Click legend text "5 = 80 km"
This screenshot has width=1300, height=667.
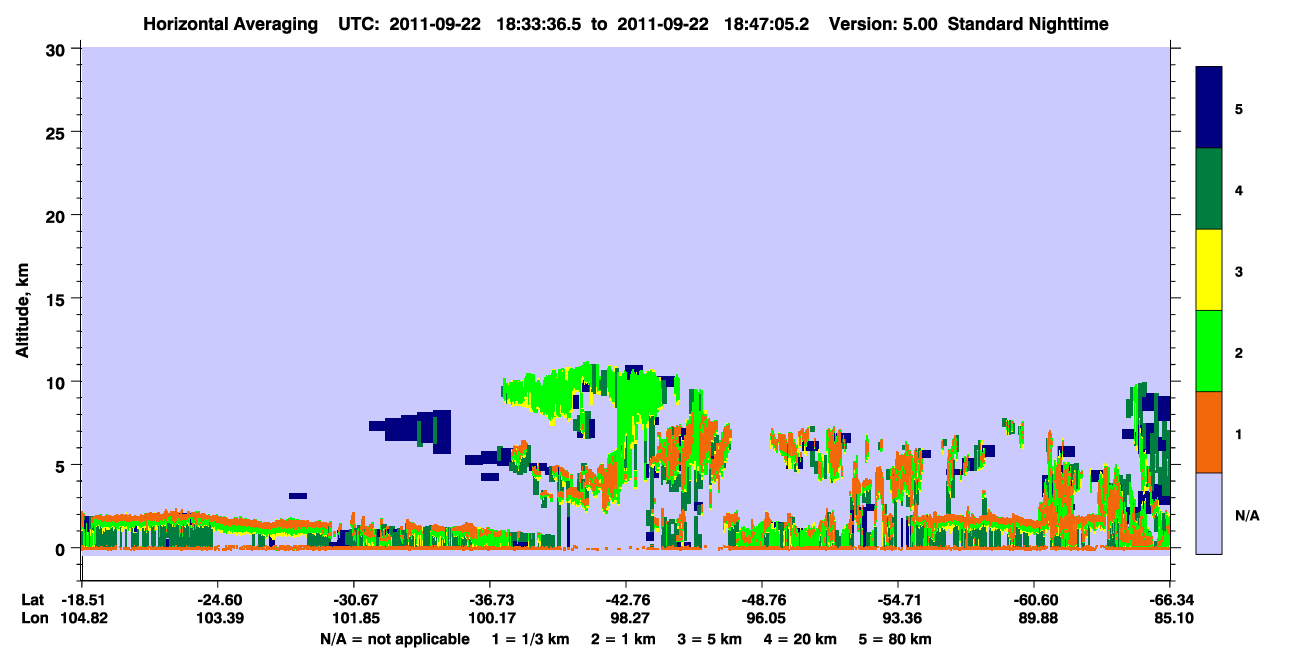[895, 639]
